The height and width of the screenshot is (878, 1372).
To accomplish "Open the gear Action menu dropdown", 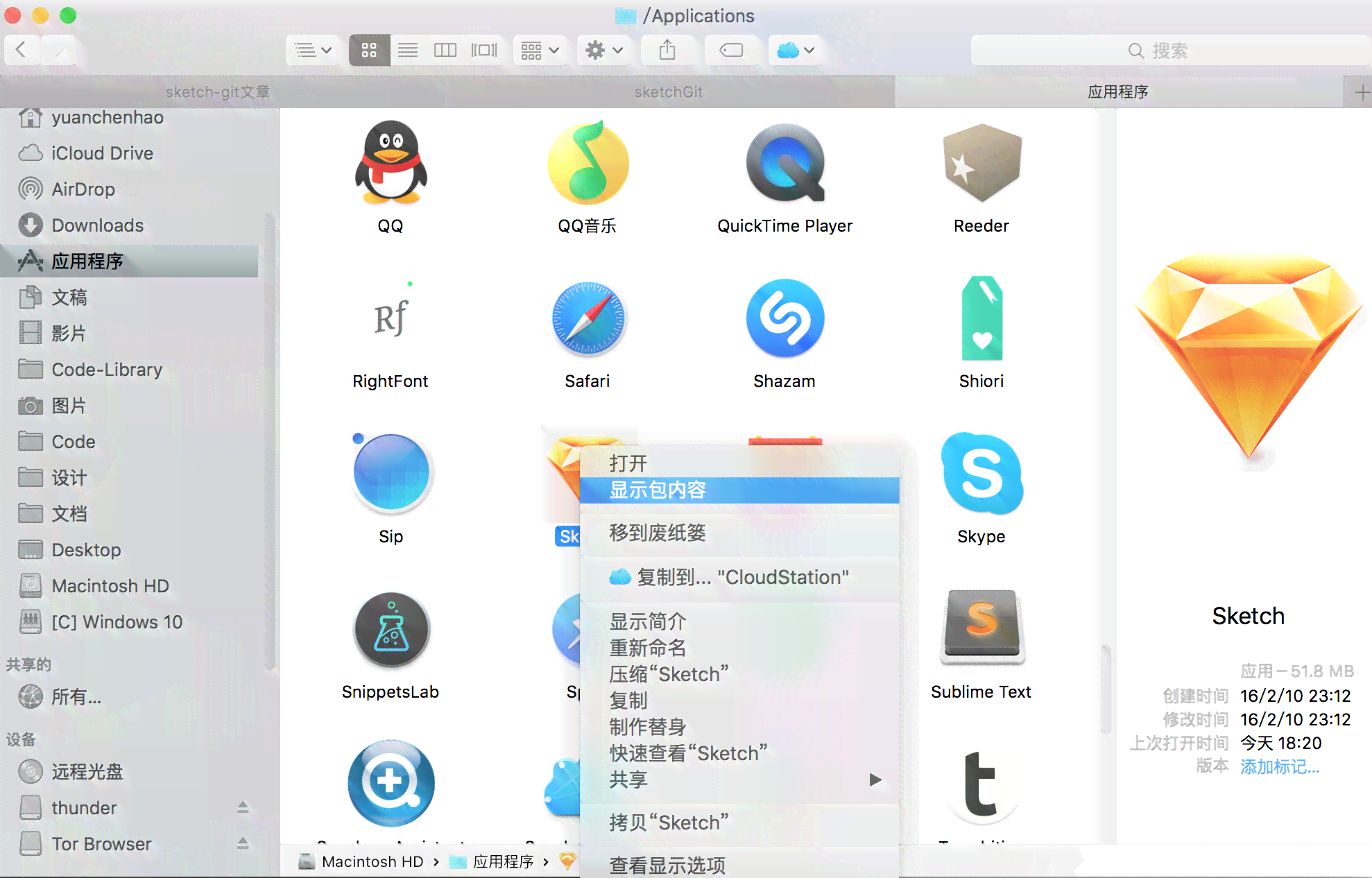I will click(604, 50).
